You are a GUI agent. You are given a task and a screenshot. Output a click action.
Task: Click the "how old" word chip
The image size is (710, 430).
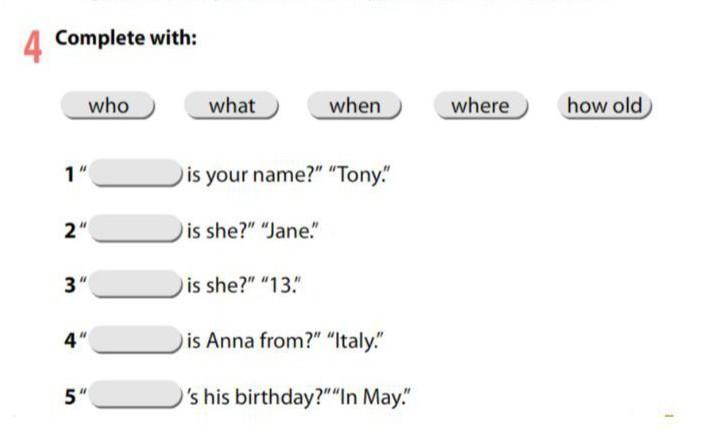click(606, 106)
